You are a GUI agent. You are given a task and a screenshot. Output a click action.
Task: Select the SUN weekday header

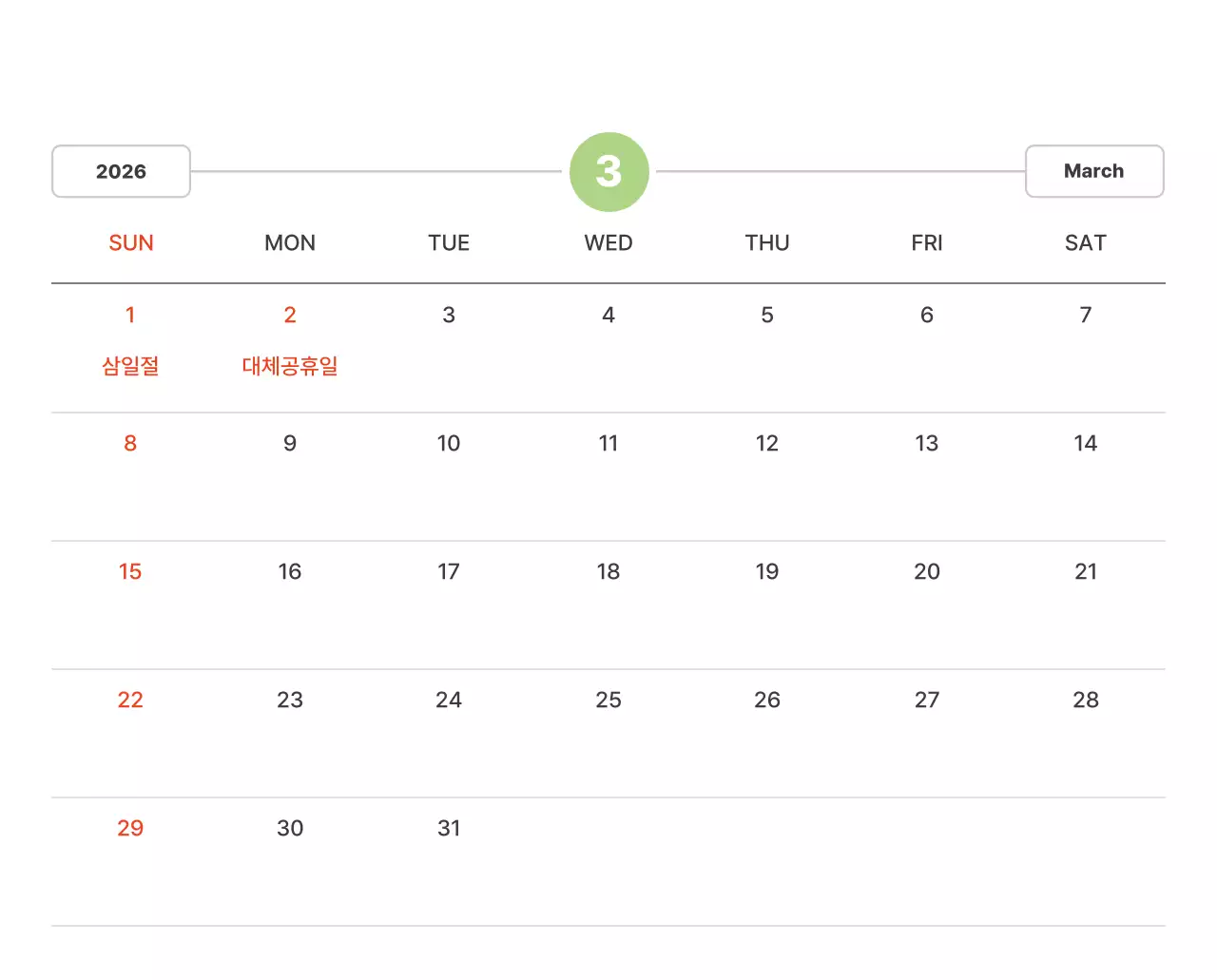pos(131,243)
